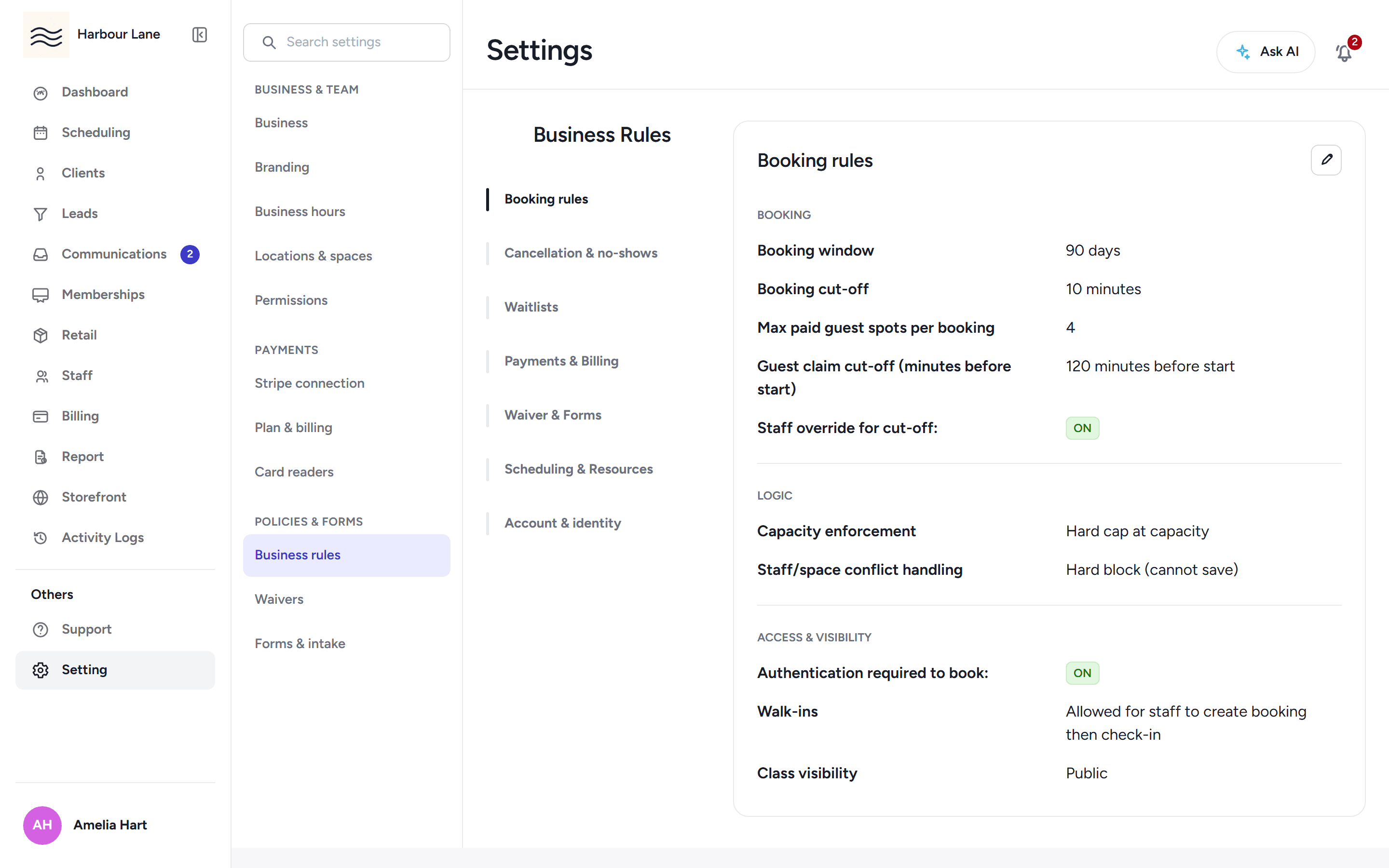Click the Harbour Lane workspace name

tap(119, 34)
